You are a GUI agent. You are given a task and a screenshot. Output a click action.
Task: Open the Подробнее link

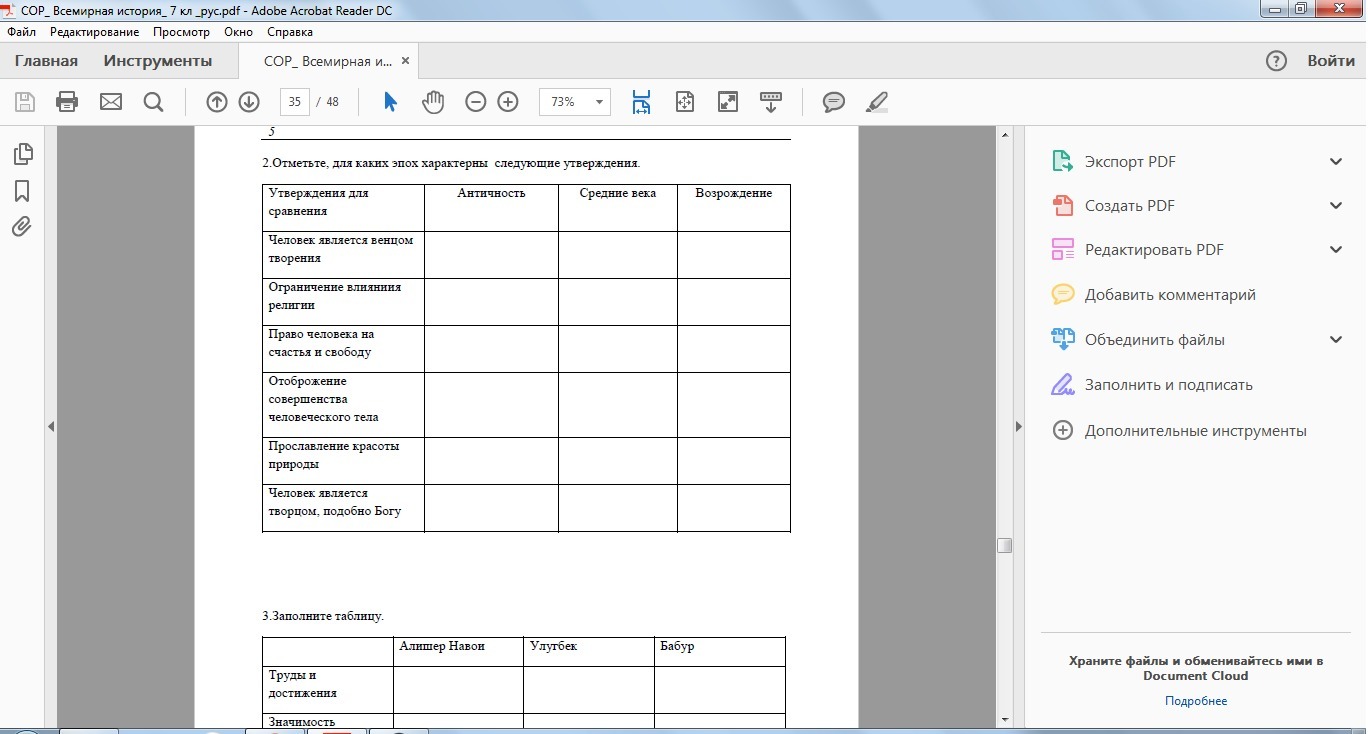click(1196, 701)
